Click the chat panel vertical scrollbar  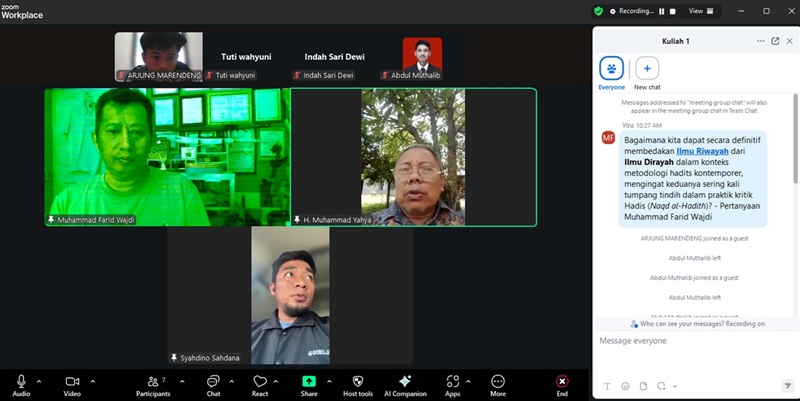click(795, 139)
